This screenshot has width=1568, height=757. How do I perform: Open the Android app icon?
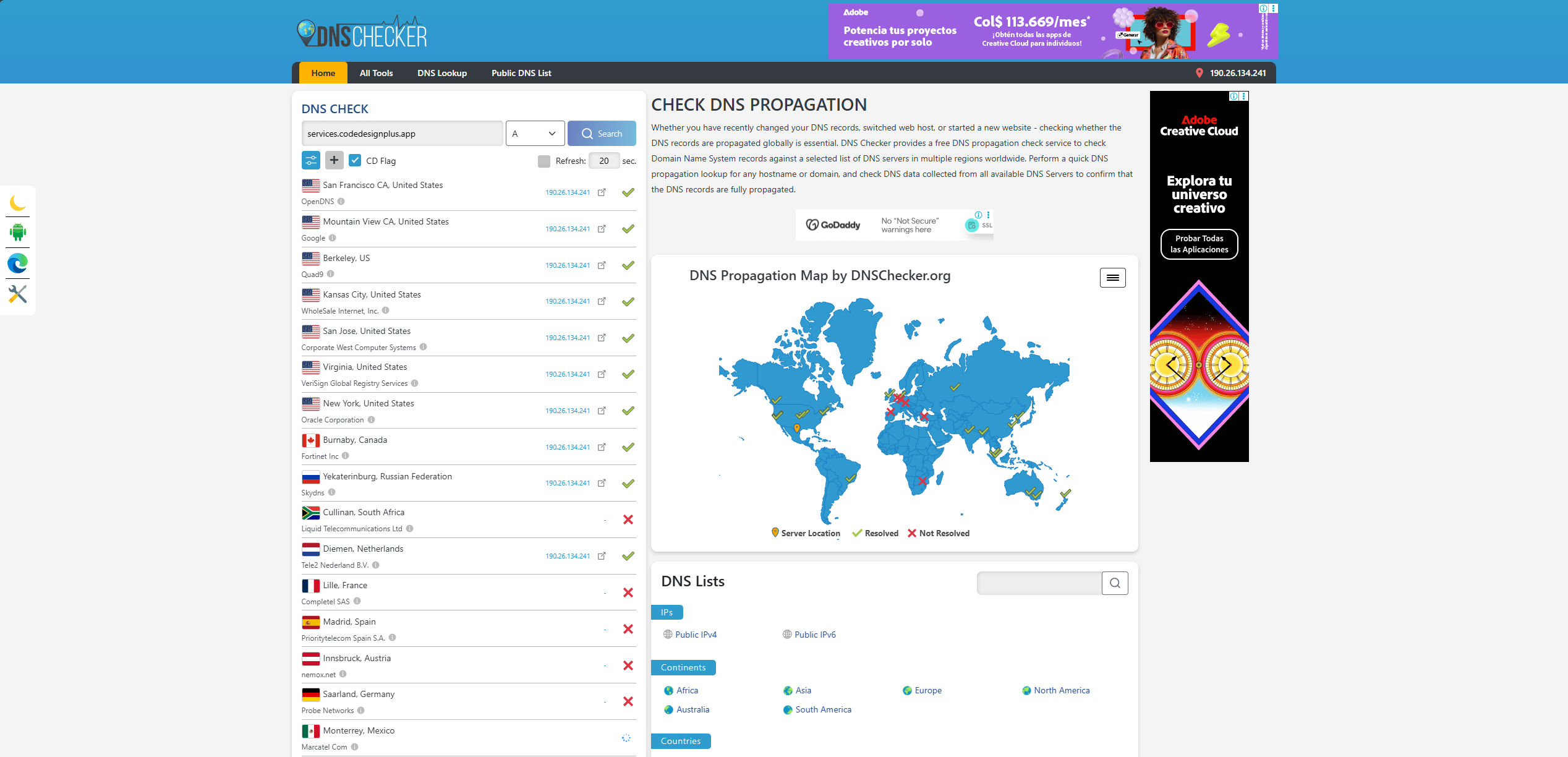pyautogui.click(x=18, y=233)
